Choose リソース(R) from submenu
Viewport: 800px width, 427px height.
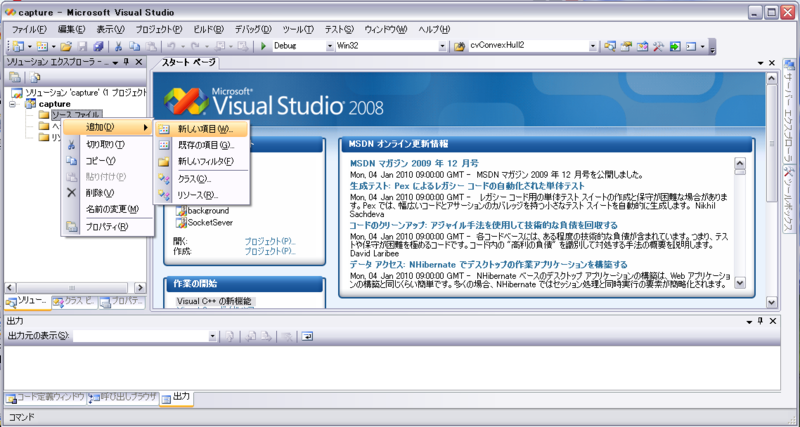202,195
